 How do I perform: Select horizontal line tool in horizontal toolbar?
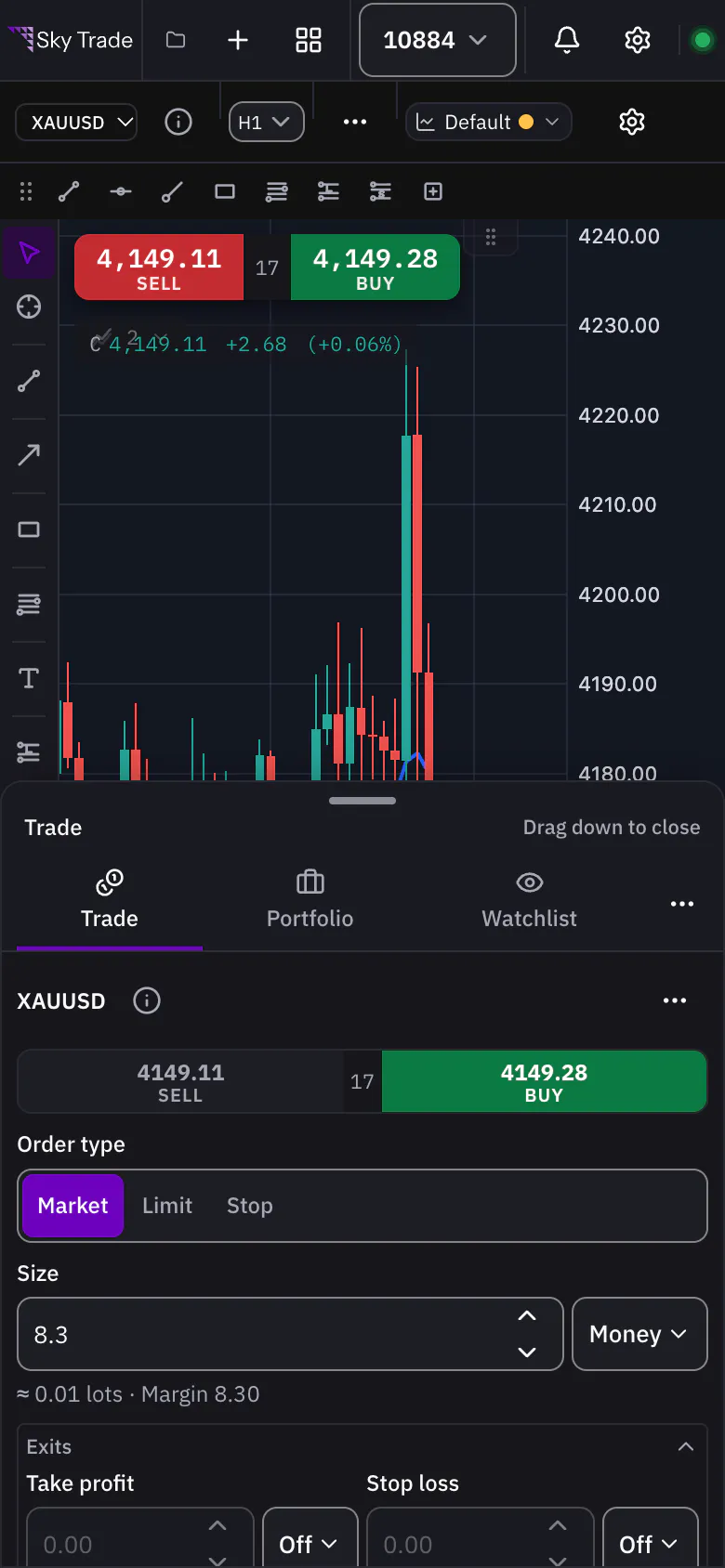121,191
